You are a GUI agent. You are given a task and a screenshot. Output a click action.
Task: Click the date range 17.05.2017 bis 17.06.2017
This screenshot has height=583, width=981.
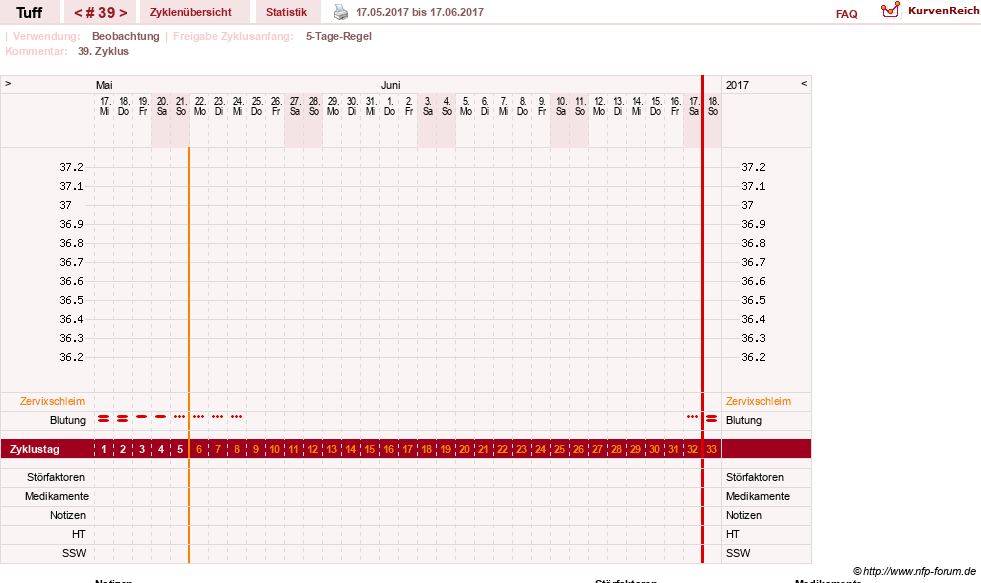point(420,12)
